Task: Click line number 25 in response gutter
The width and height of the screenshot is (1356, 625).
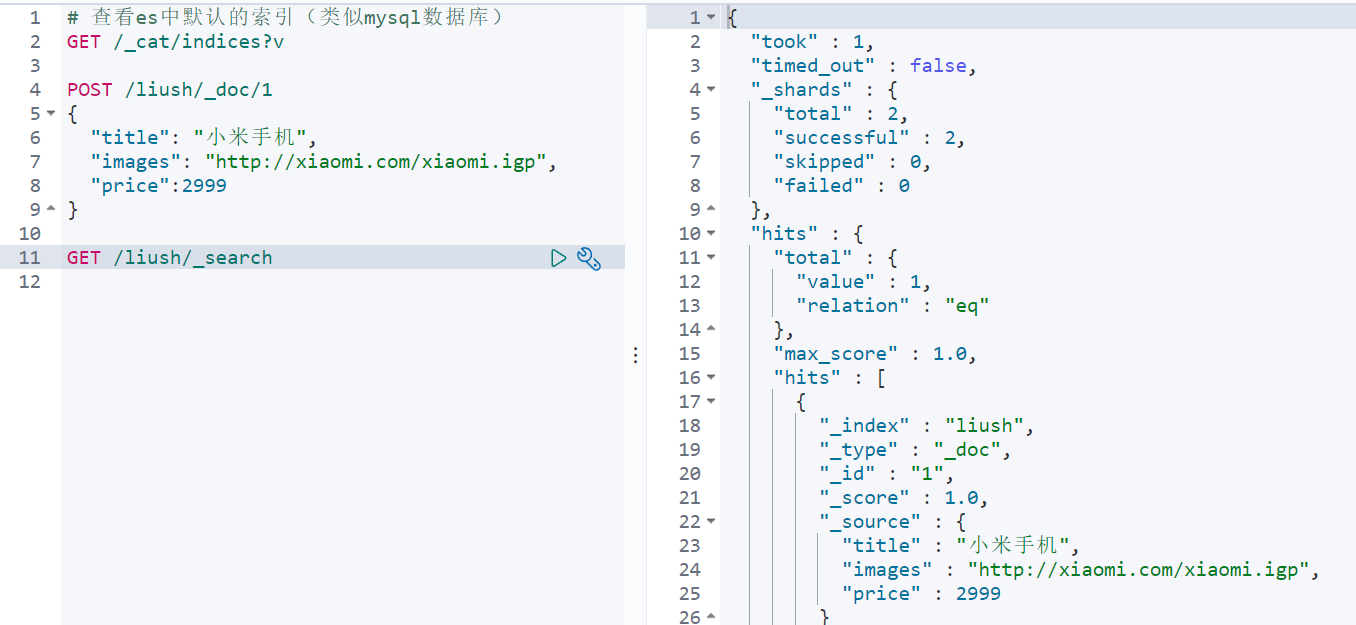Action: point(690,594)
